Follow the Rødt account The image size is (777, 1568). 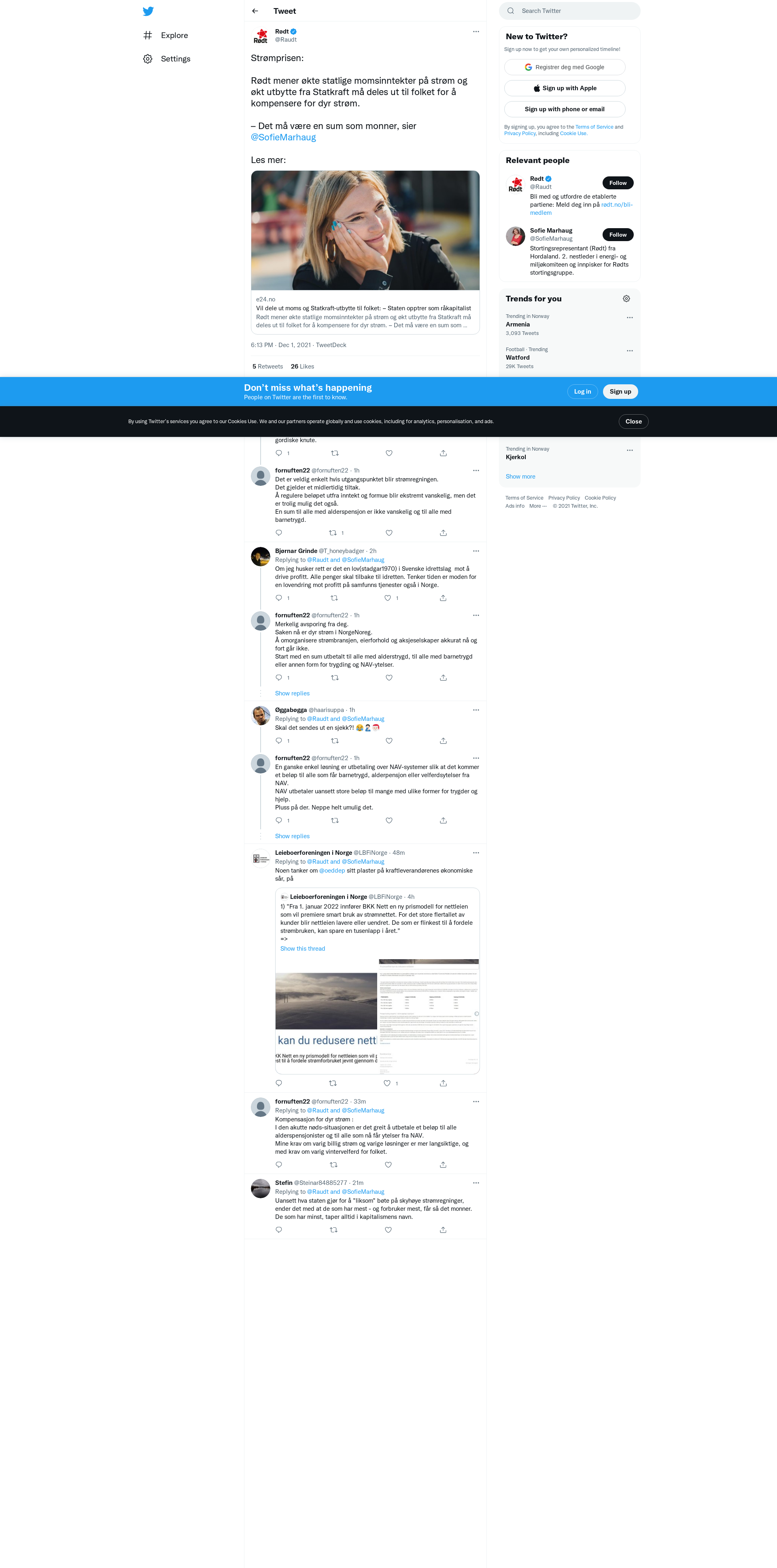[x=618, y=182]
